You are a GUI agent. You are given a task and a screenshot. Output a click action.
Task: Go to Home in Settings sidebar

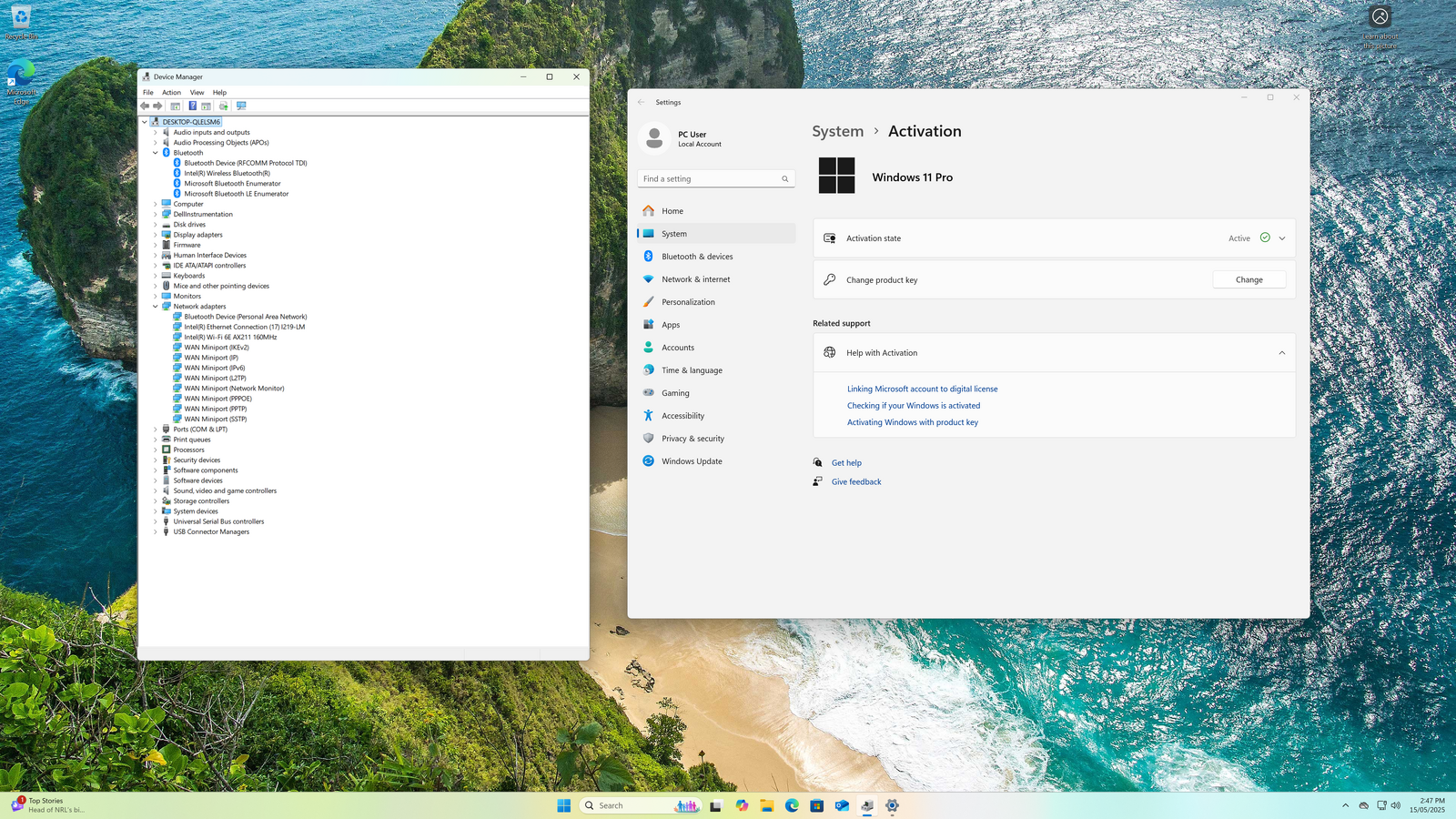click(x=716, y=211)
